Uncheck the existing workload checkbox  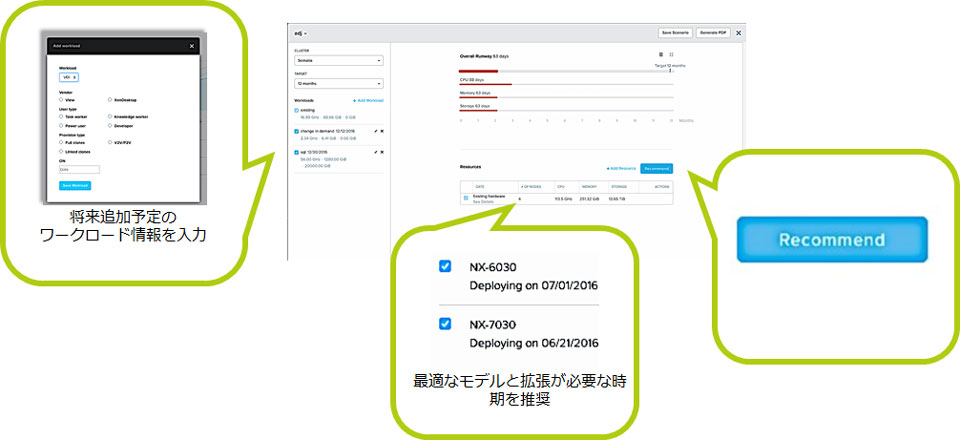[297, 111]
